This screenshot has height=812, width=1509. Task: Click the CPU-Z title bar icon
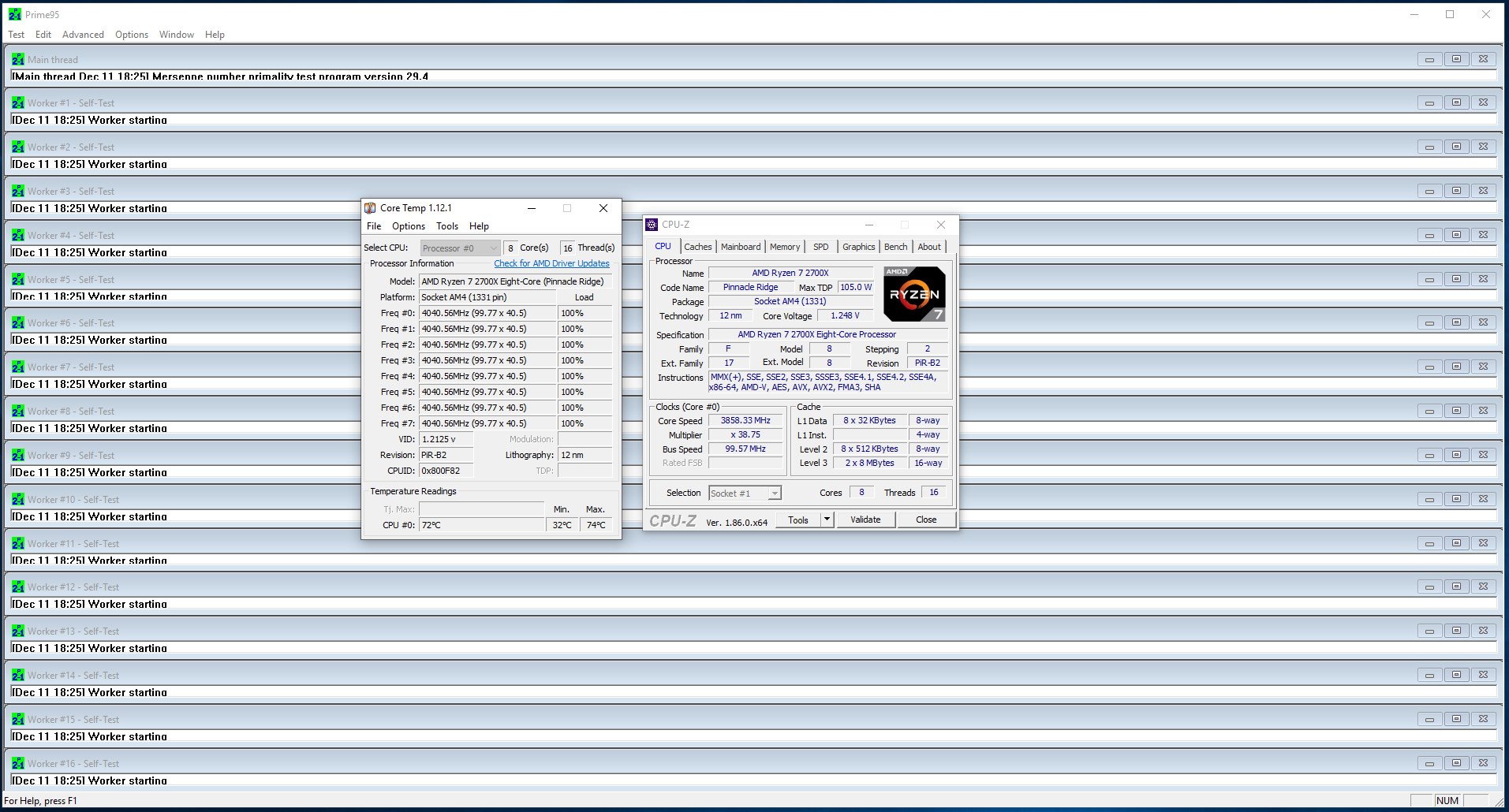pyautogui.click(x=652, y=225)
